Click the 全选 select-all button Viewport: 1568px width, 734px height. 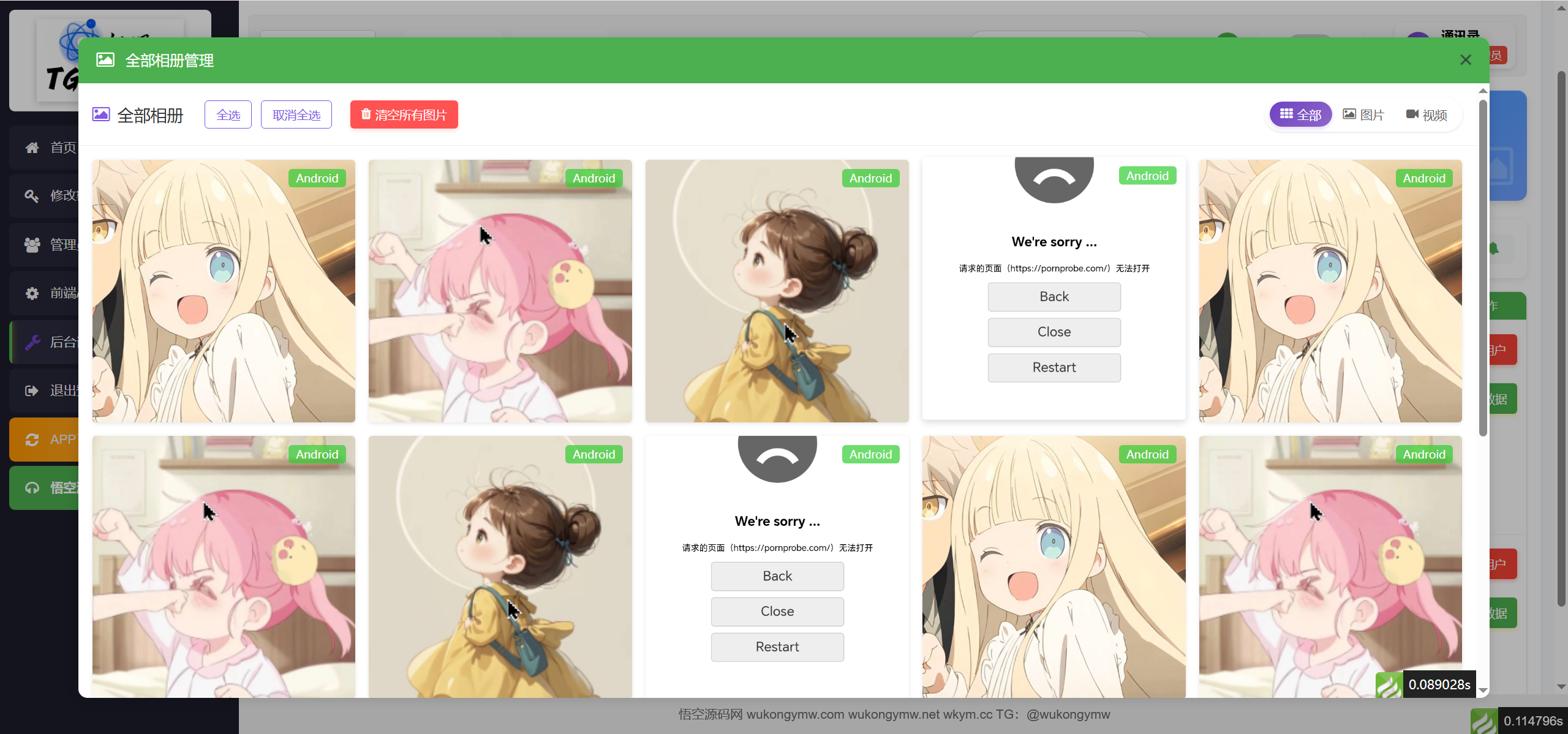228,114
